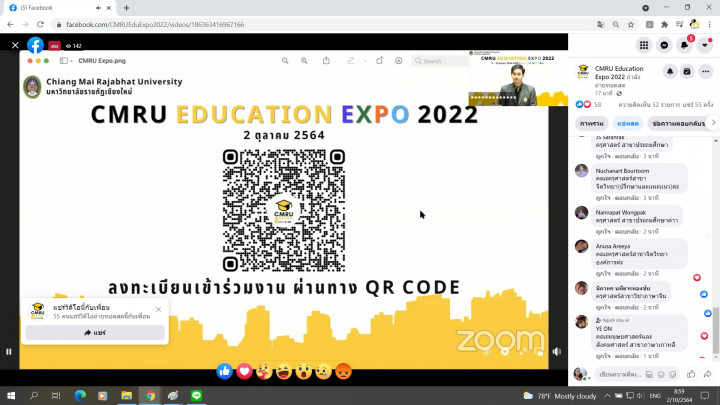Open File Explorer from the taskbar
The height and width of the screenshot is (405, 720).
click(127, 395)
